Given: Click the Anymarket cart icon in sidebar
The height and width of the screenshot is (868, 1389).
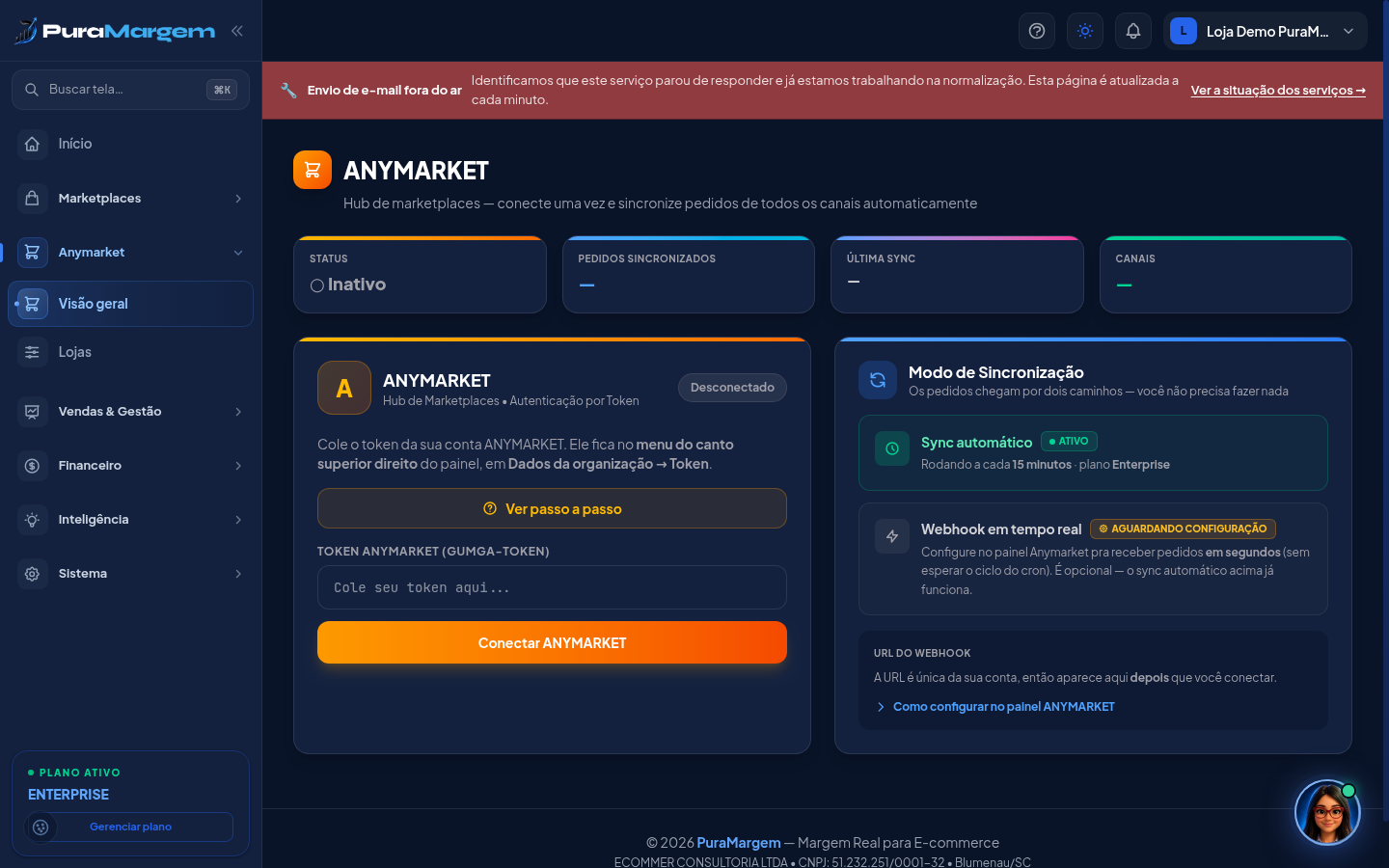Looking at the screenshot, I should [32, 252].
